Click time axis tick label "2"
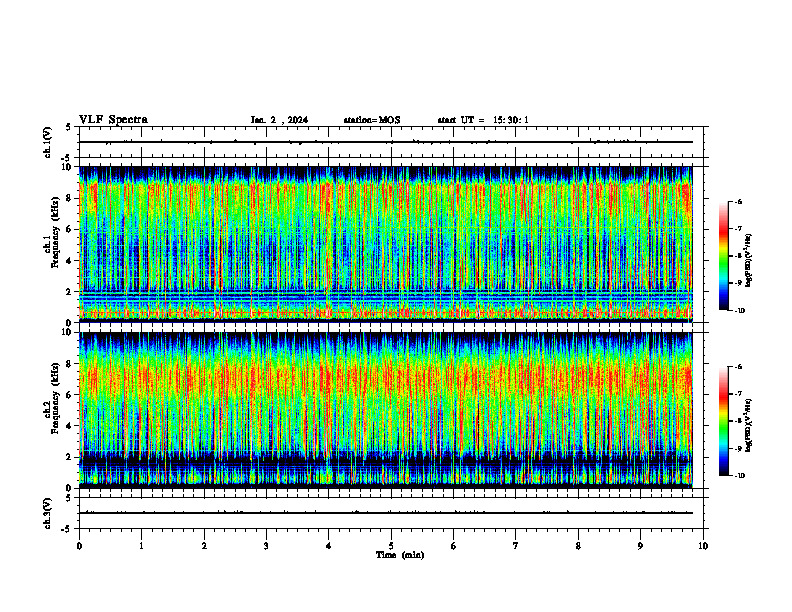The height and width of the screenshot is (612, 792). 204,546
